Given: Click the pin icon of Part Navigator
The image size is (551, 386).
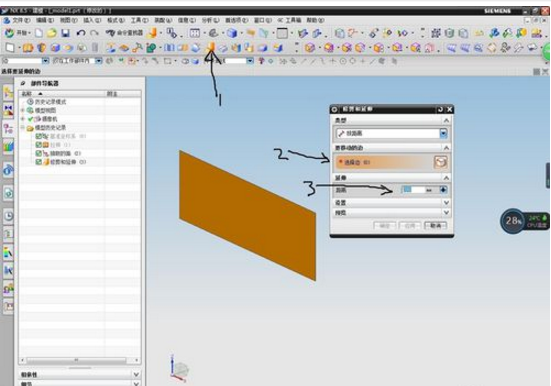Looking at the screenshot, I should [x=23, y=83].
